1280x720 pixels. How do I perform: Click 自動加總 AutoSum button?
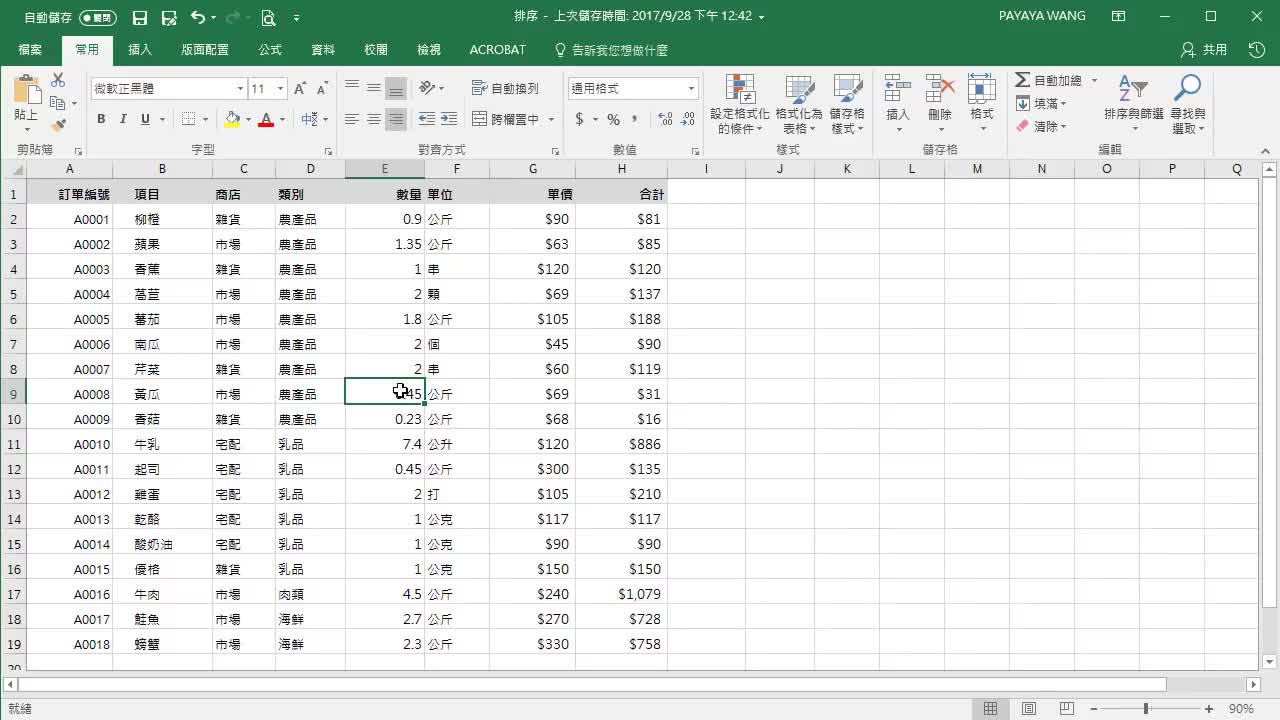[x=1049, y=80]
